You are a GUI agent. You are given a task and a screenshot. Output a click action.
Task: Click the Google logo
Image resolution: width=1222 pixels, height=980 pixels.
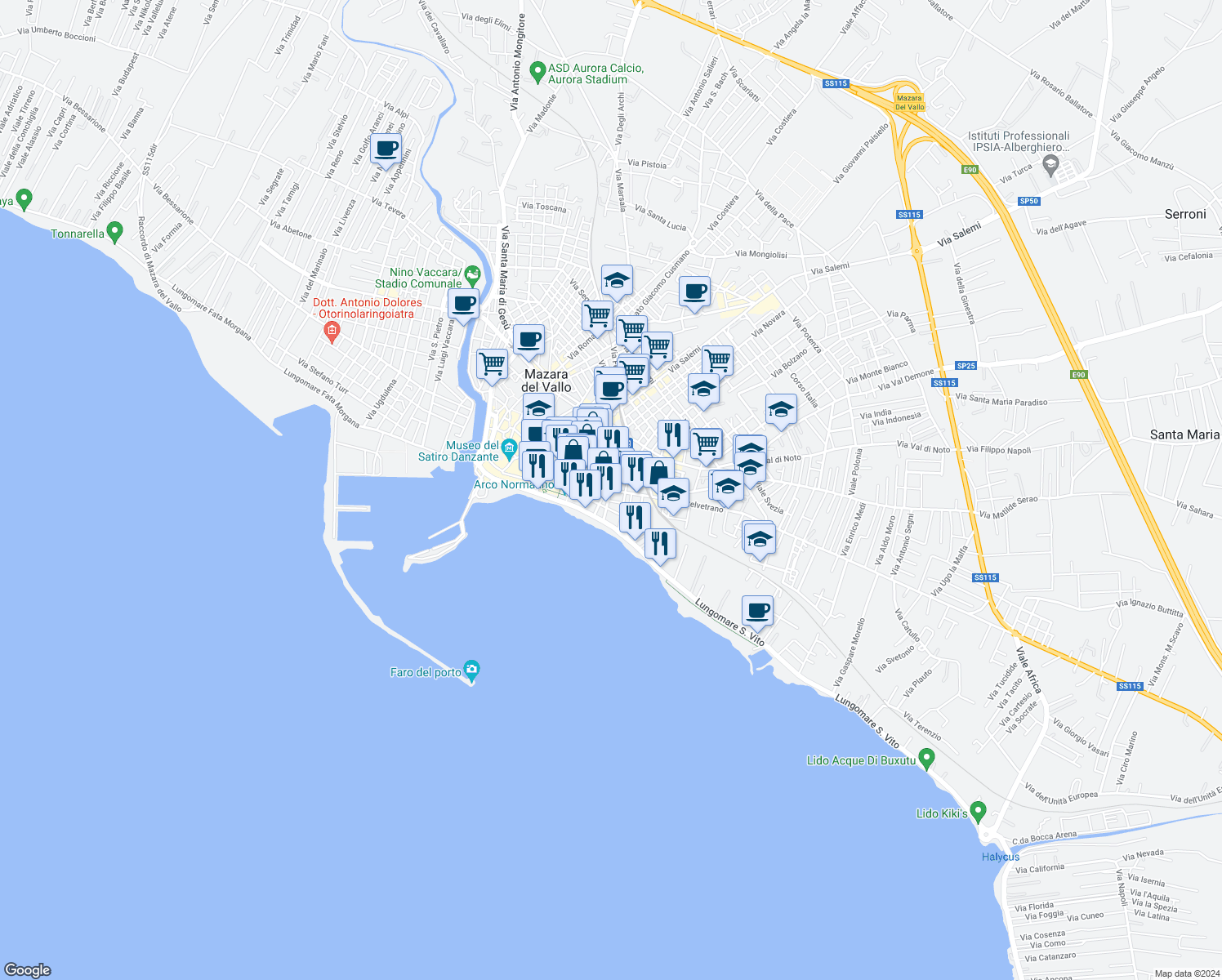pyautogui.click(x=28, y=970)
